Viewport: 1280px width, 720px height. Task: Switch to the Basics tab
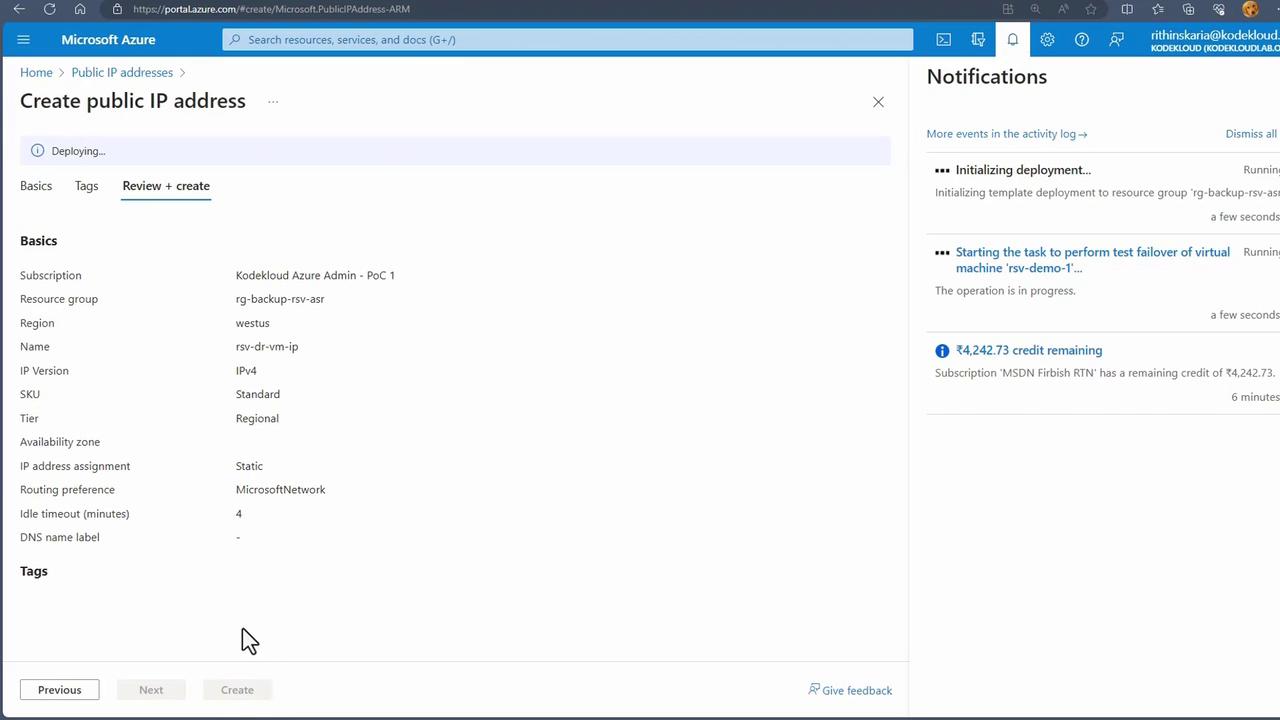(36, 186)
